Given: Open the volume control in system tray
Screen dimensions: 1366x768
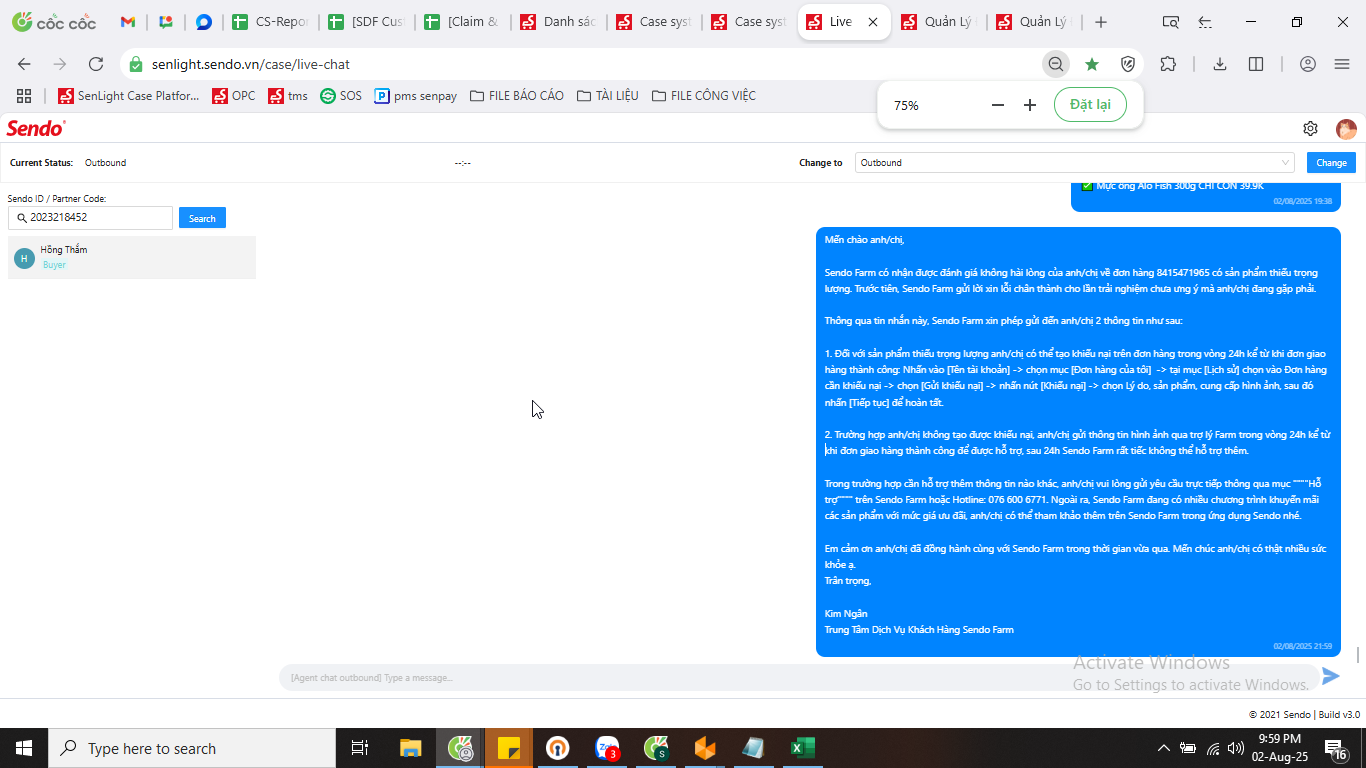Looking at the screenshot, I should [1238, 748].
